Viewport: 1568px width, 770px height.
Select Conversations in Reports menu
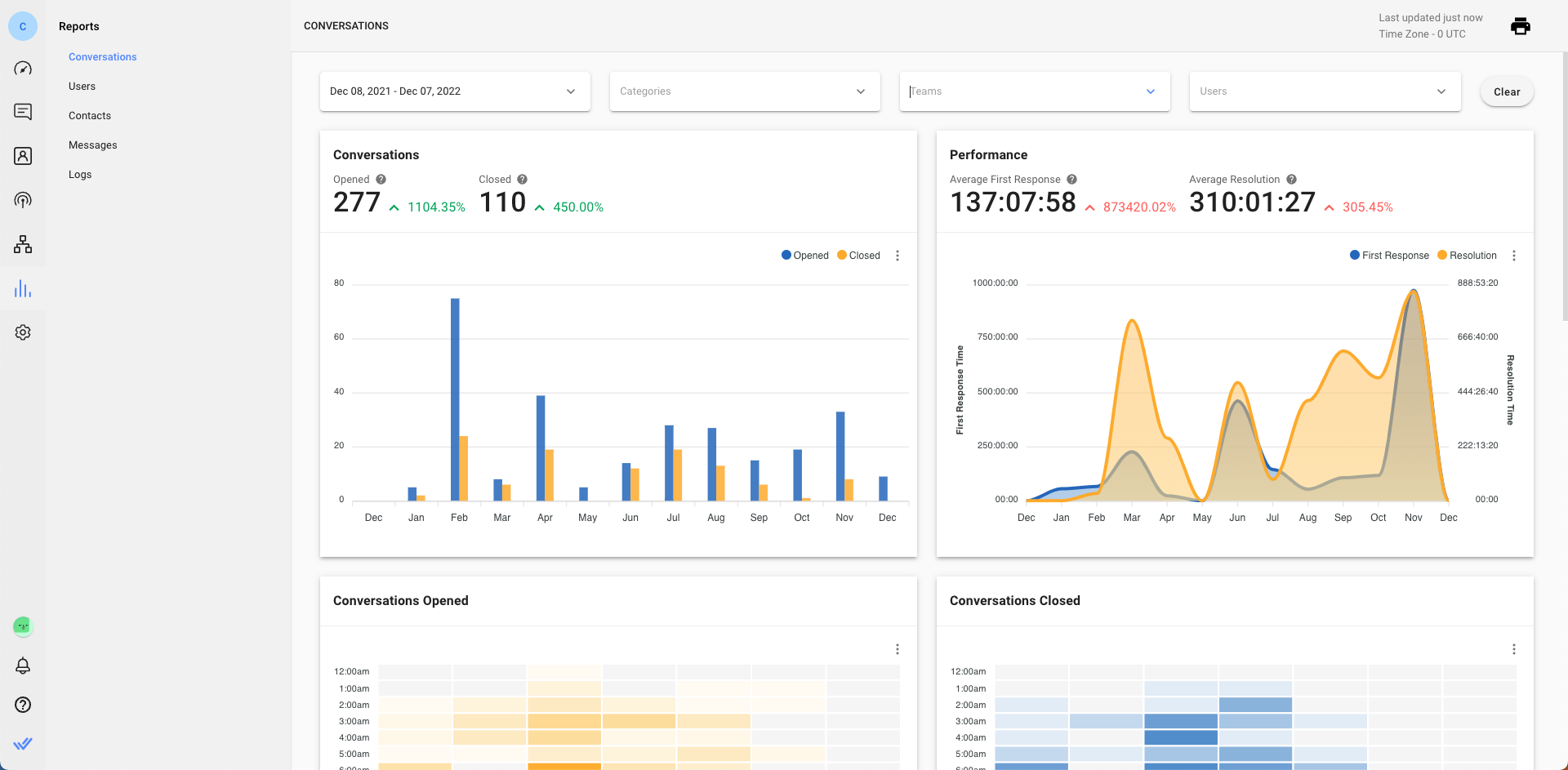click(103, 57)
